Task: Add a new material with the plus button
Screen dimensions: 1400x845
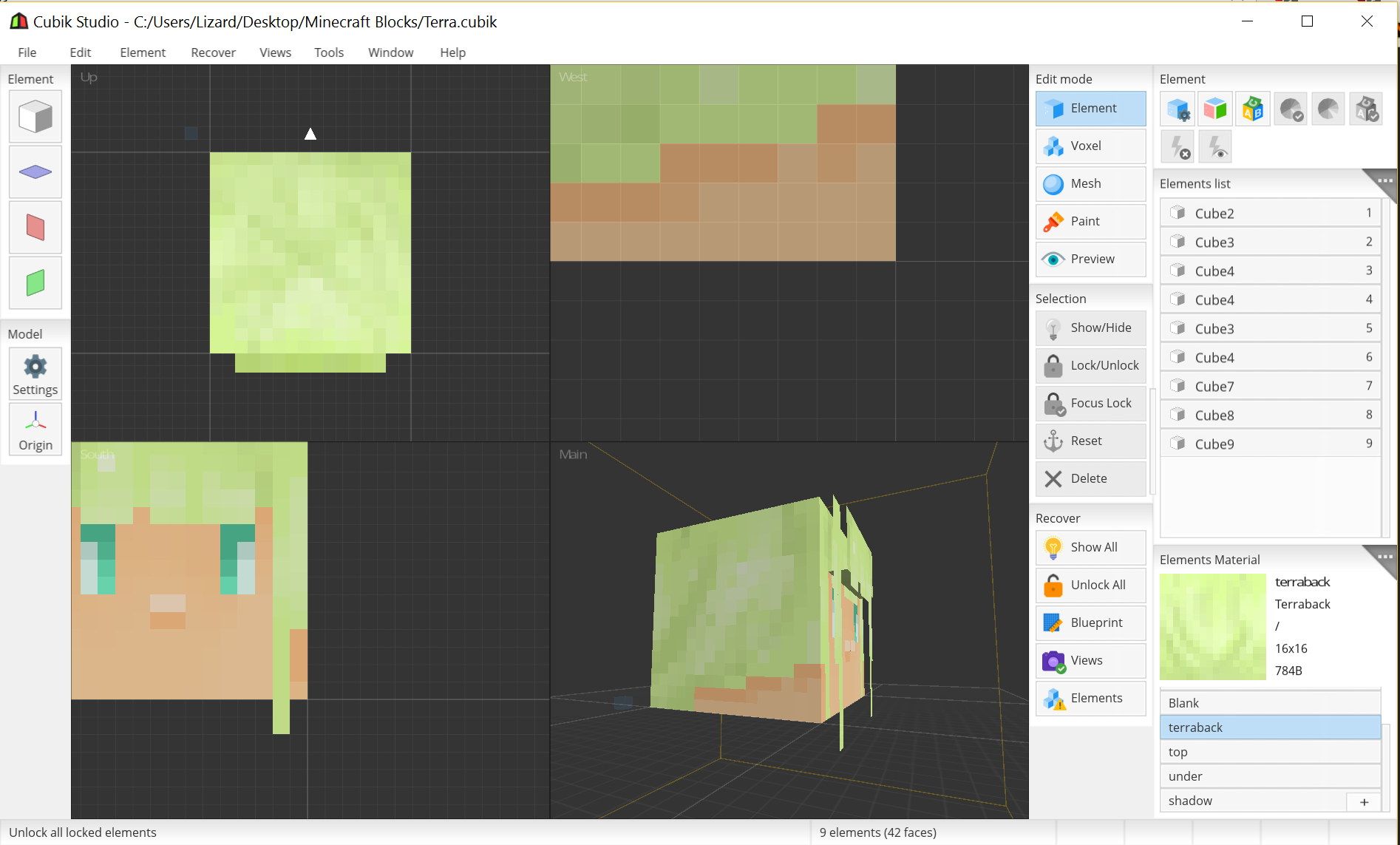Action: (x=1364, y=801)
